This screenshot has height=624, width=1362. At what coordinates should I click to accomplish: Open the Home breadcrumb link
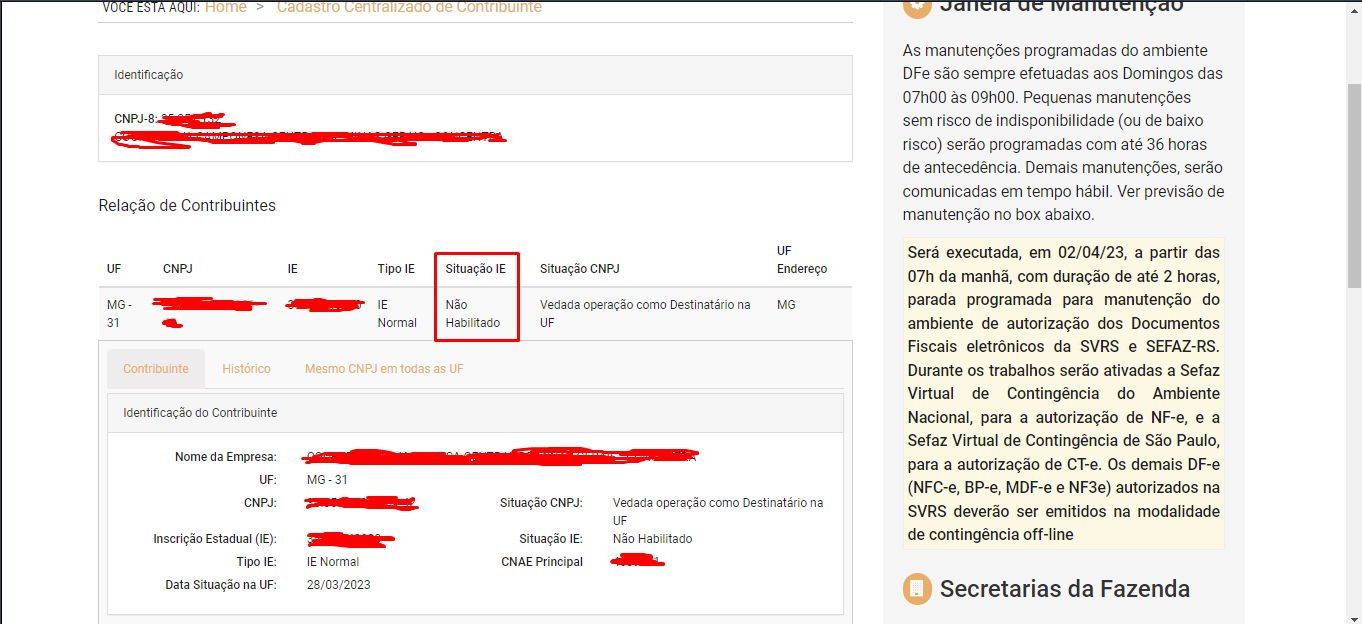[x=226, y=7]
